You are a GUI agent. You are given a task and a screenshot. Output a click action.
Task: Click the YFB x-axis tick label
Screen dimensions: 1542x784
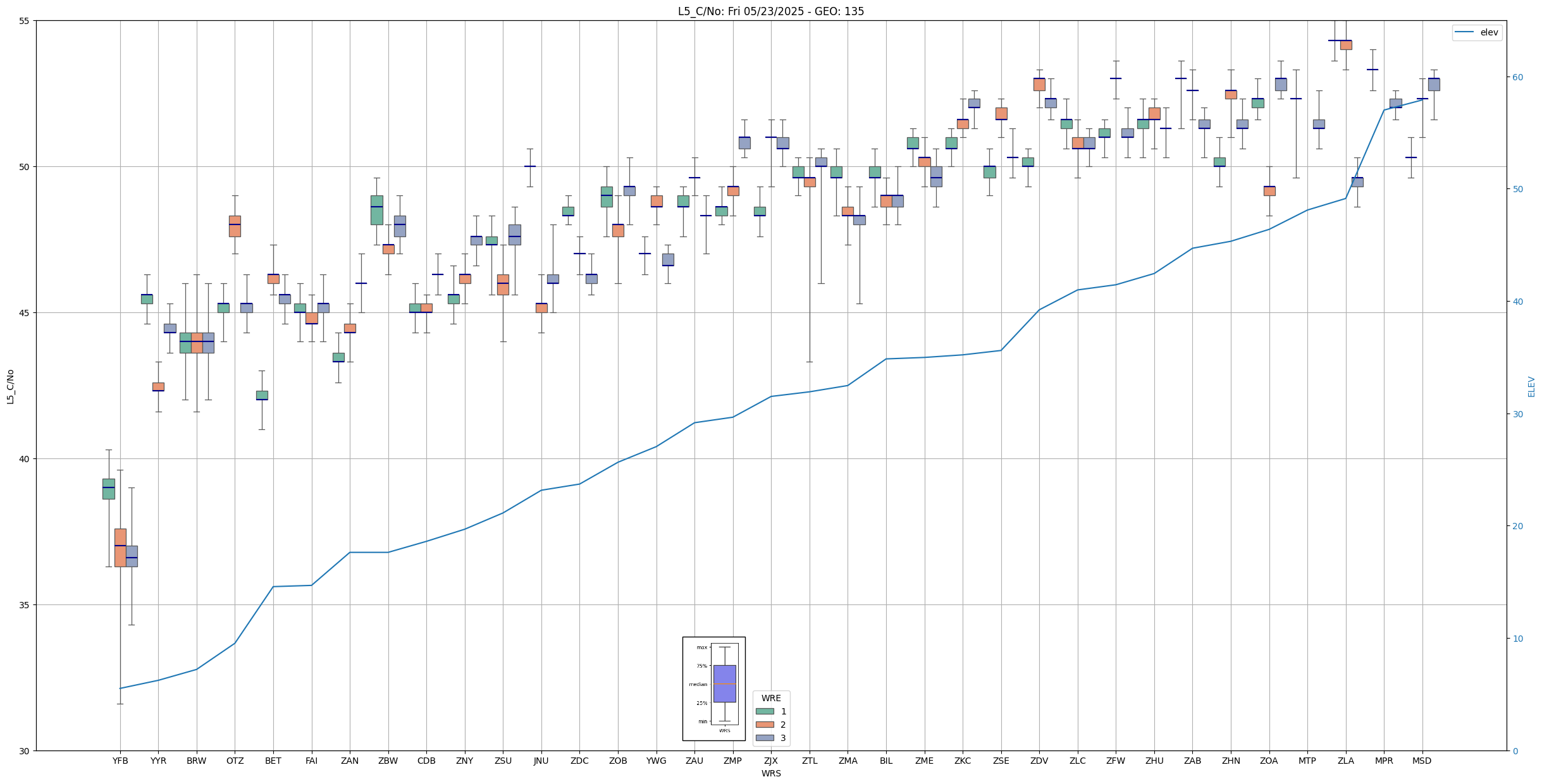pos(120,761)
